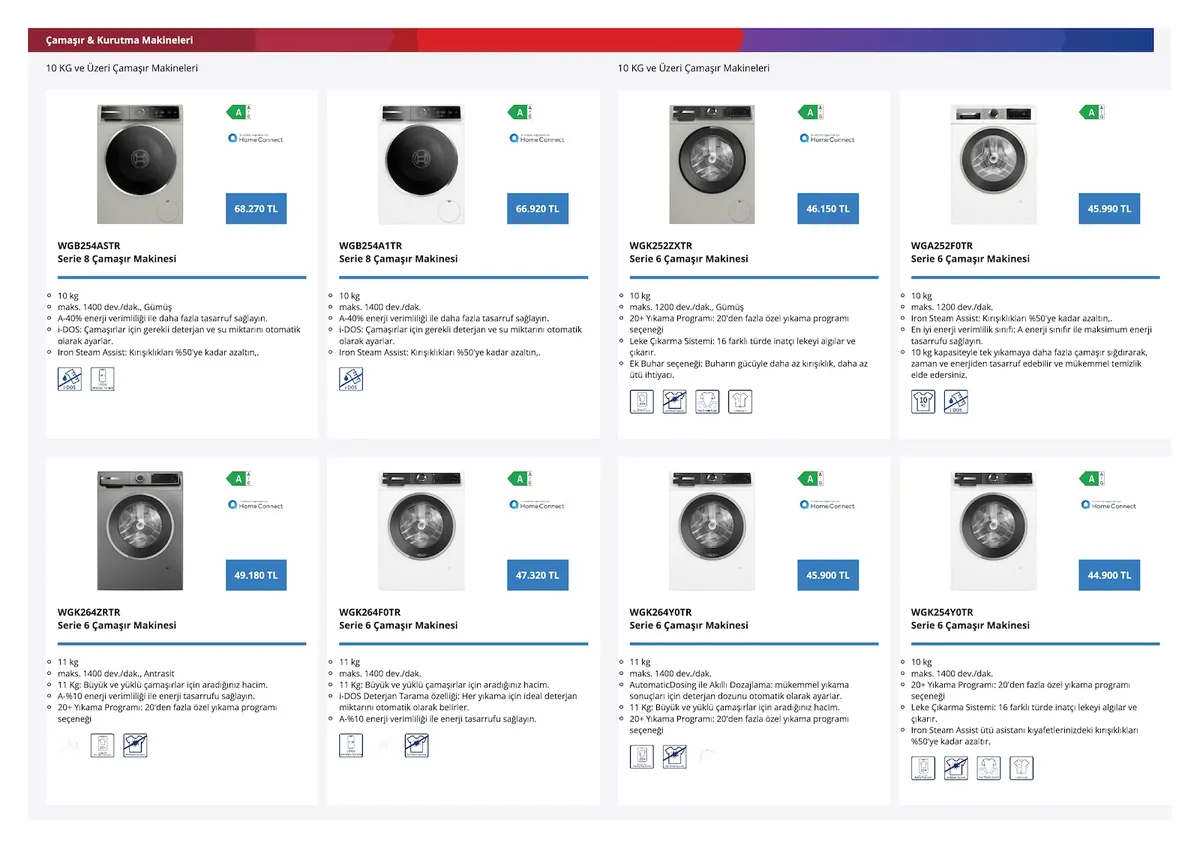
Task: Open the WGK252ZXTR washer product image
Action: pos(712,164)
